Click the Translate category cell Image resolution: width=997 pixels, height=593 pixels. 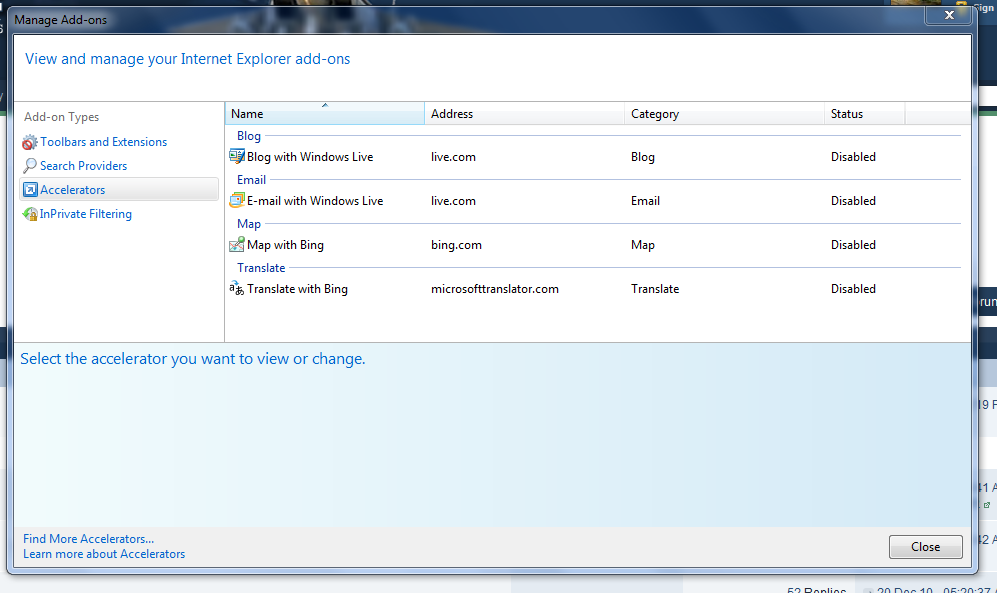(x=655, y=289)
